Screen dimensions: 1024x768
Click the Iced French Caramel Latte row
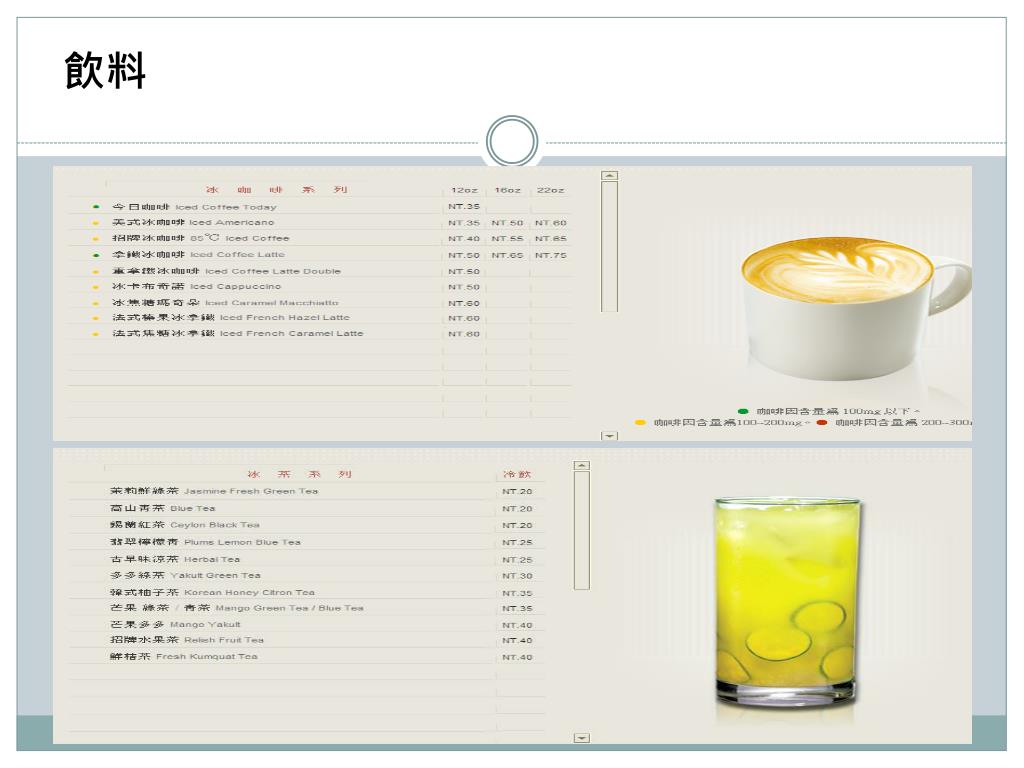[320, 334]
